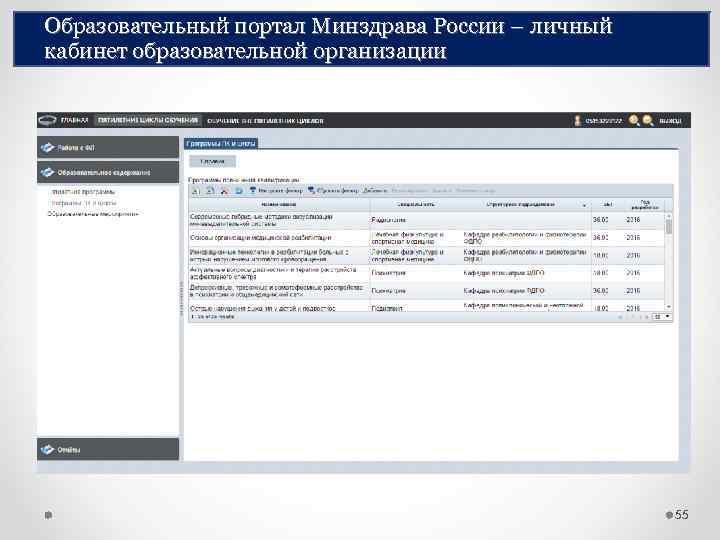Click the blue refresh icon in grid toolbar
The image size is (720, 540).
(239, 191)
